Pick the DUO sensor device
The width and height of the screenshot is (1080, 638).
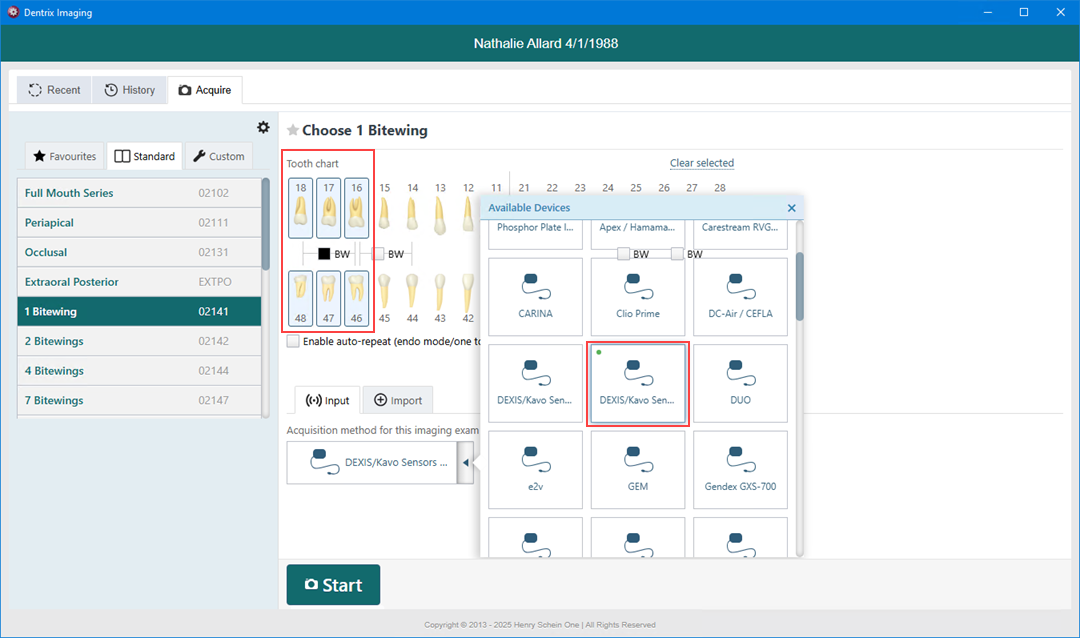pos(740,383)
